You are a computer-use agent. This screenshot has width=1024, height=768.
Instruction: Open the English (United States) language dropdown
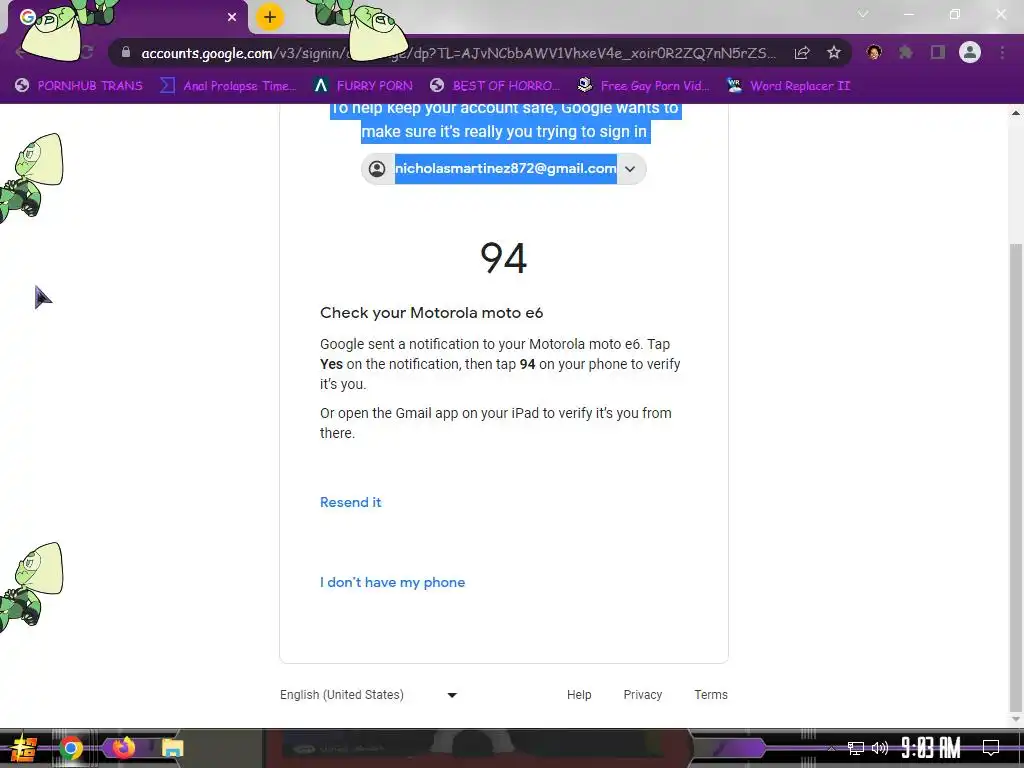click(x=368, y=695)
